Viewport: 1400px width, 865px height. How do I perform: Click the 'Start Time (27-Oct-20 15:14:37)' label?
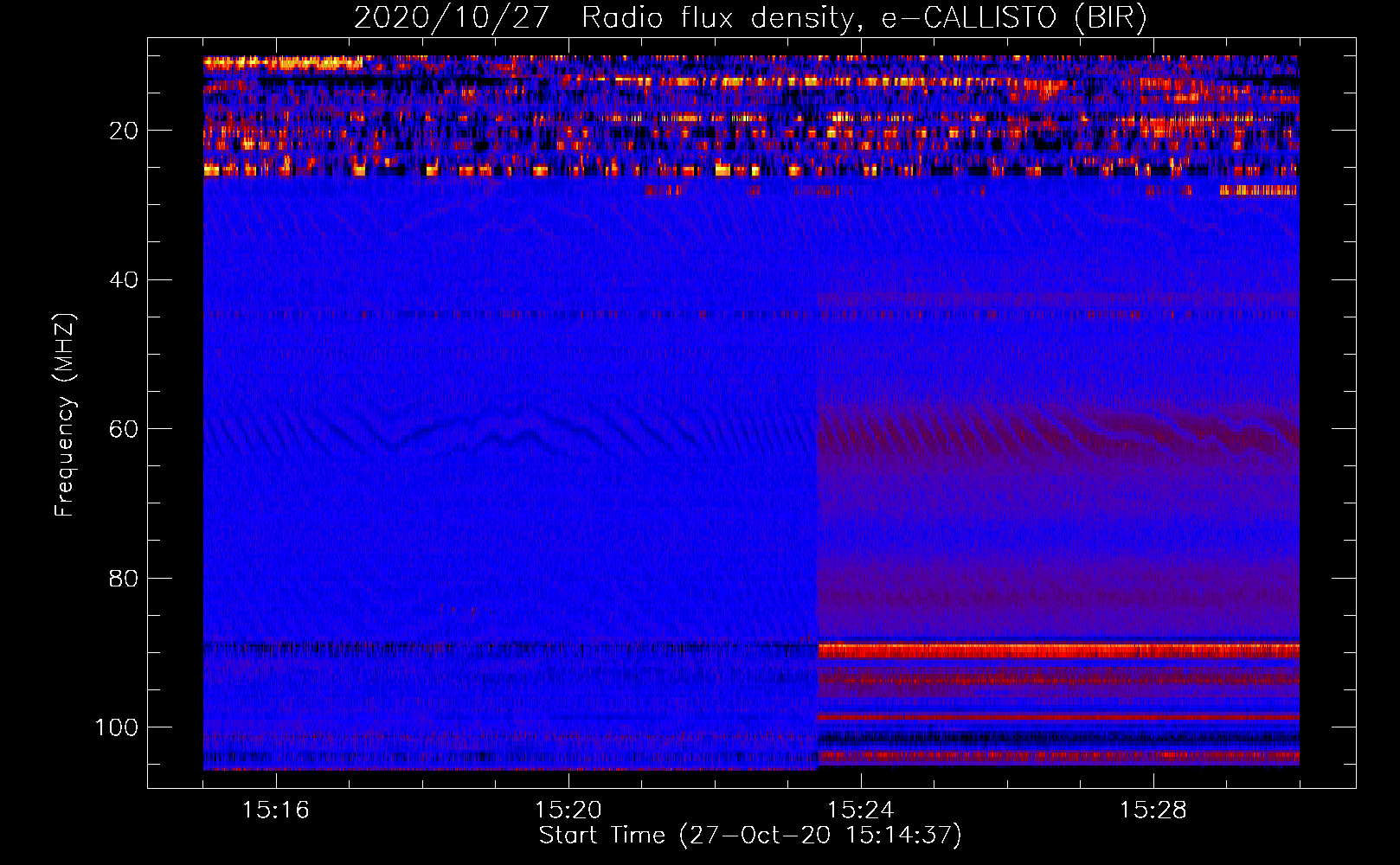click(750, 836)
